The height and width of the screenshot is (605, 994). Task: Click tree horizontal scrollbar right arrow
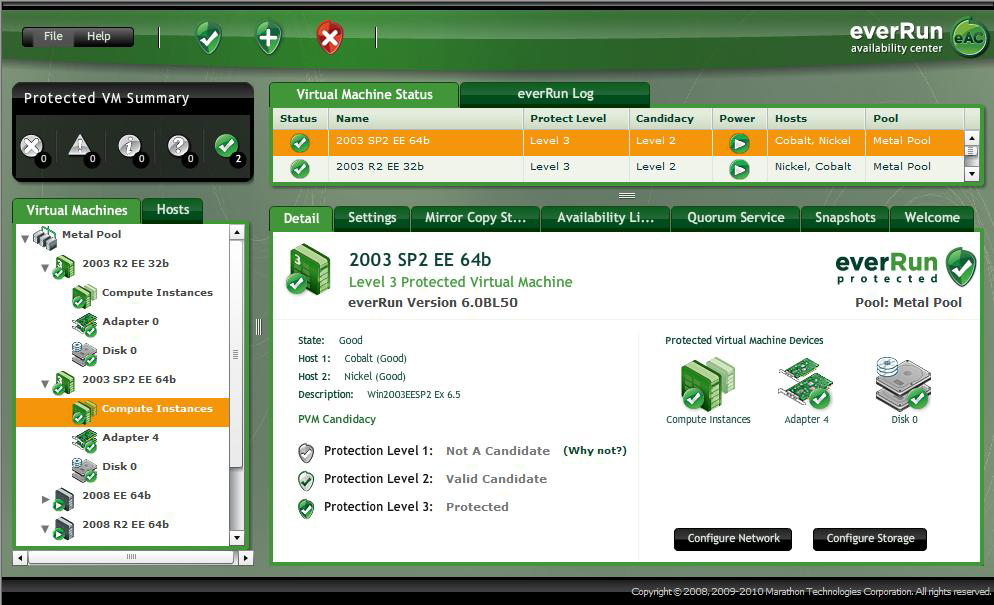click(245, 558)
